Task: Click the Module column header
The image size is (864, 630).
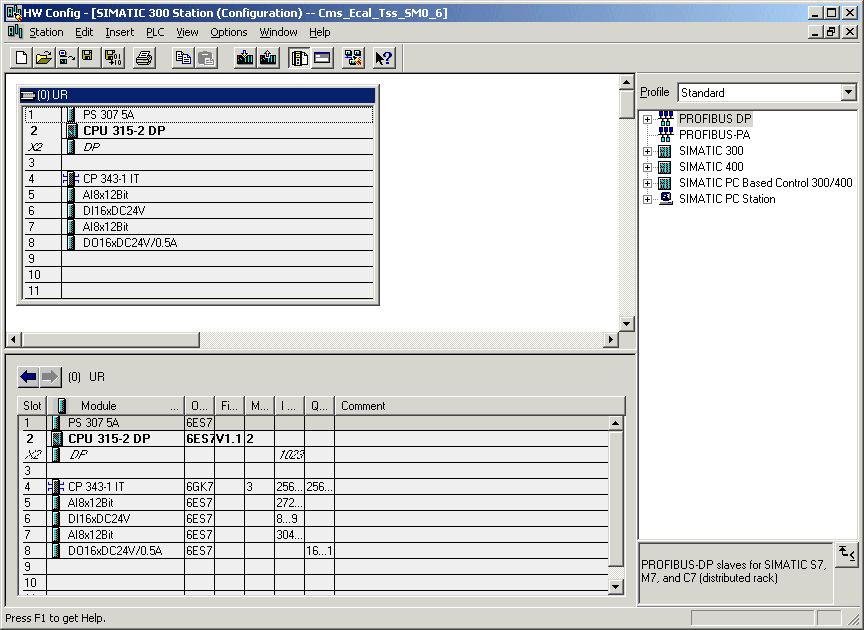Action: 116,406
